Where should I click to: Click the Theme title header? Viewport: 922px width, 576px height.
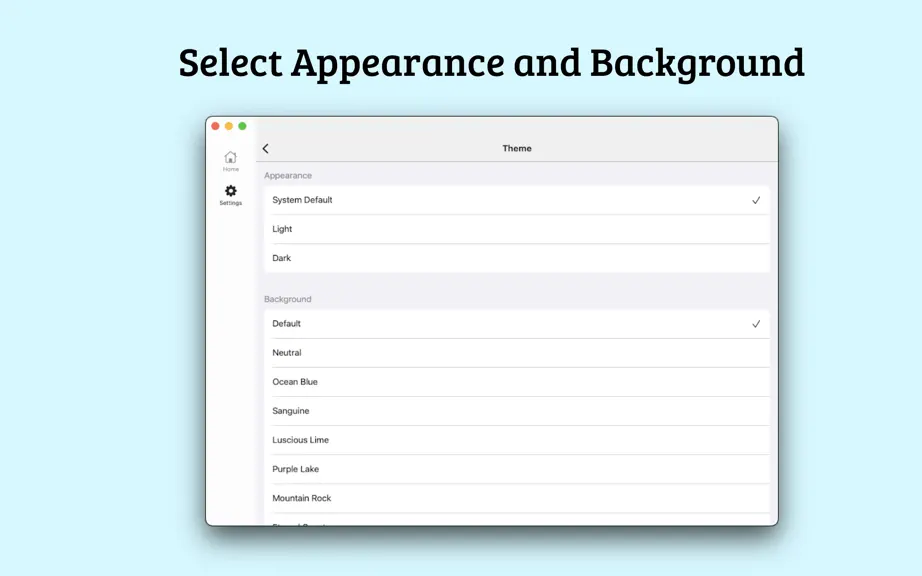pos(517,149)
